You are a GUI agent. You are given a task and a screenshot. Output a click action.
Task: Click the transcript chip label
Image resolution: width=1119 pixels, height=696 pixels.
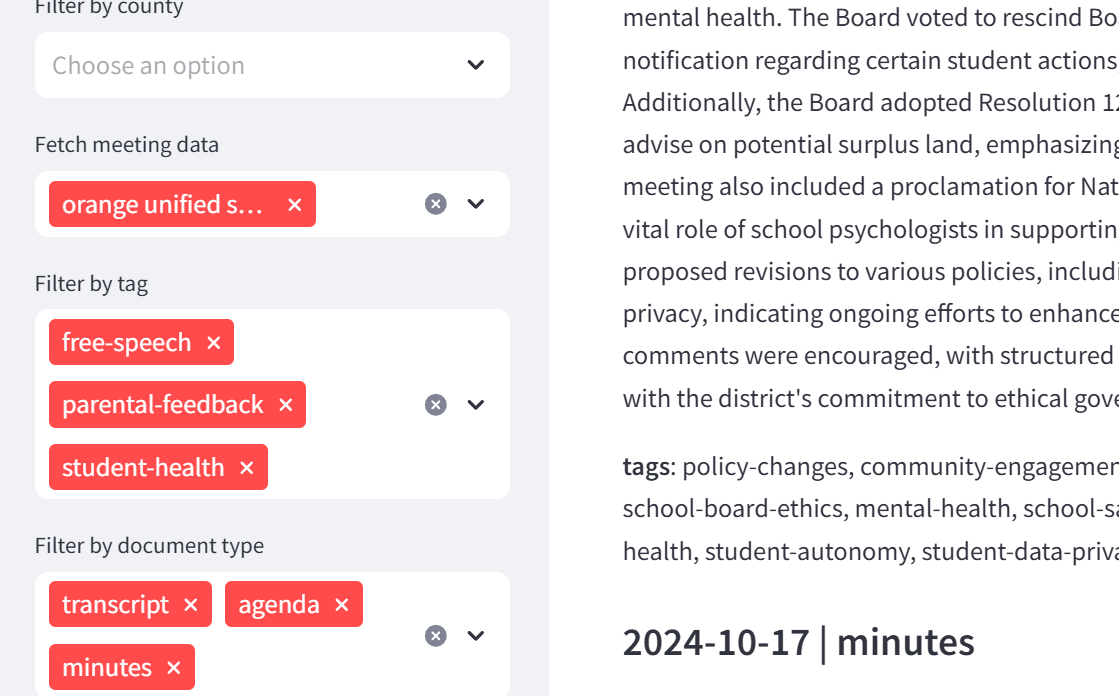115,605
